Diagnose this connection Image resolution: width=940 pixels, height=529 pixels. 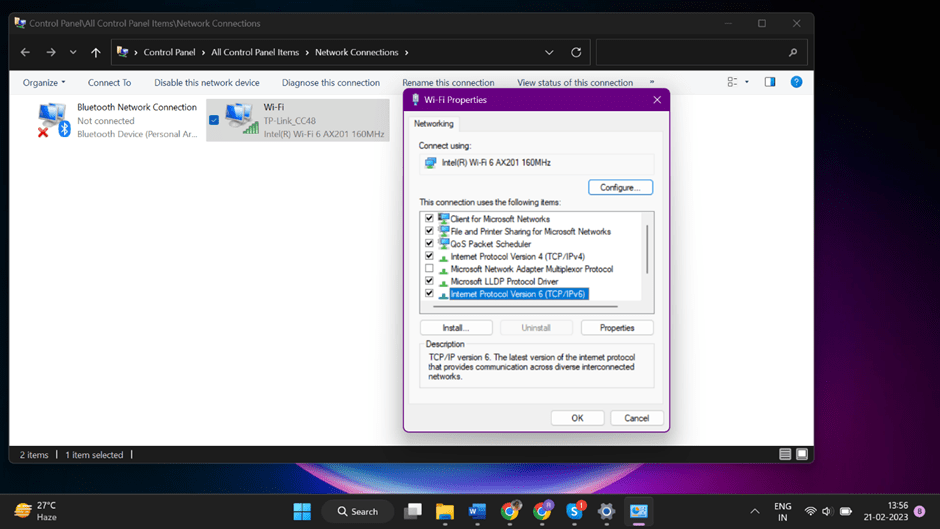point(331,83)
